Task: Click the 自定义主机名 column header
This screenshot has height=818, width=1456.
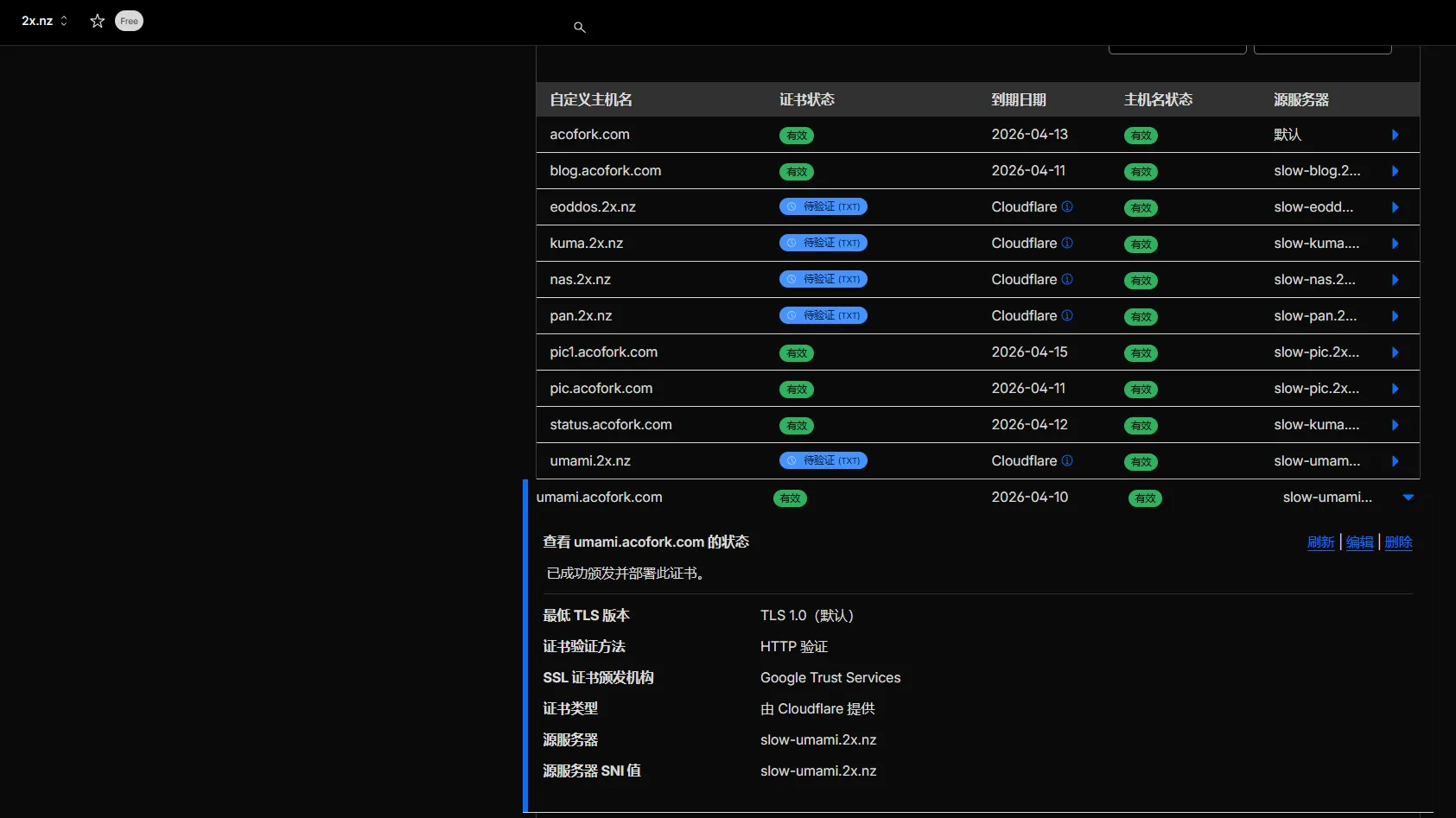Action: (591, 100)
